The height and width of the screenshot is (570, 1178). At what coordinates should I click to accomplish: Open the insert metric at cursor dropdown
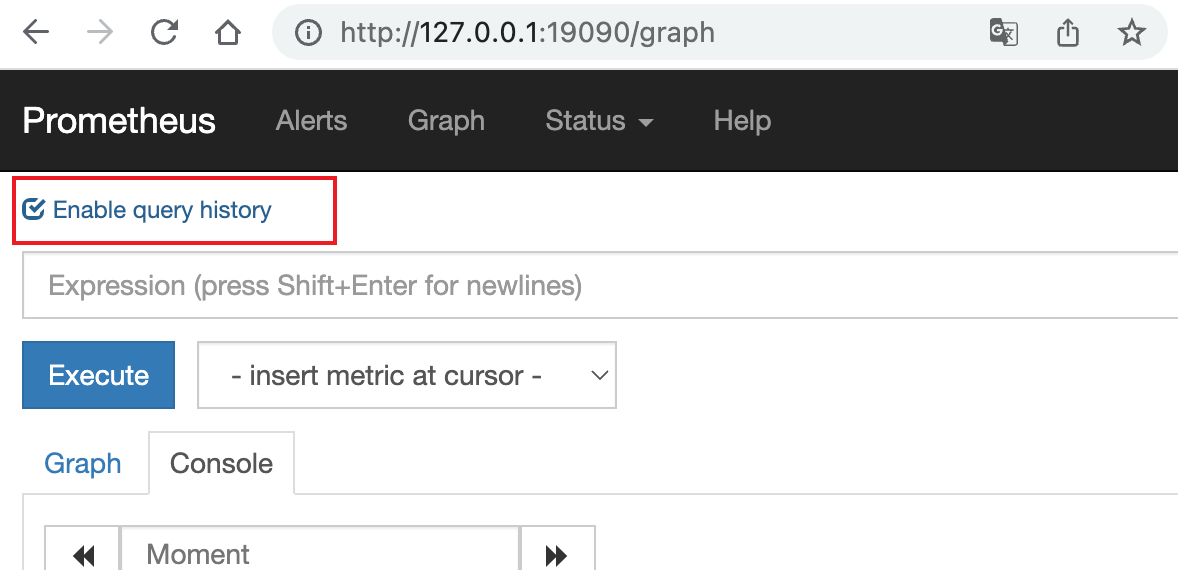407,376
